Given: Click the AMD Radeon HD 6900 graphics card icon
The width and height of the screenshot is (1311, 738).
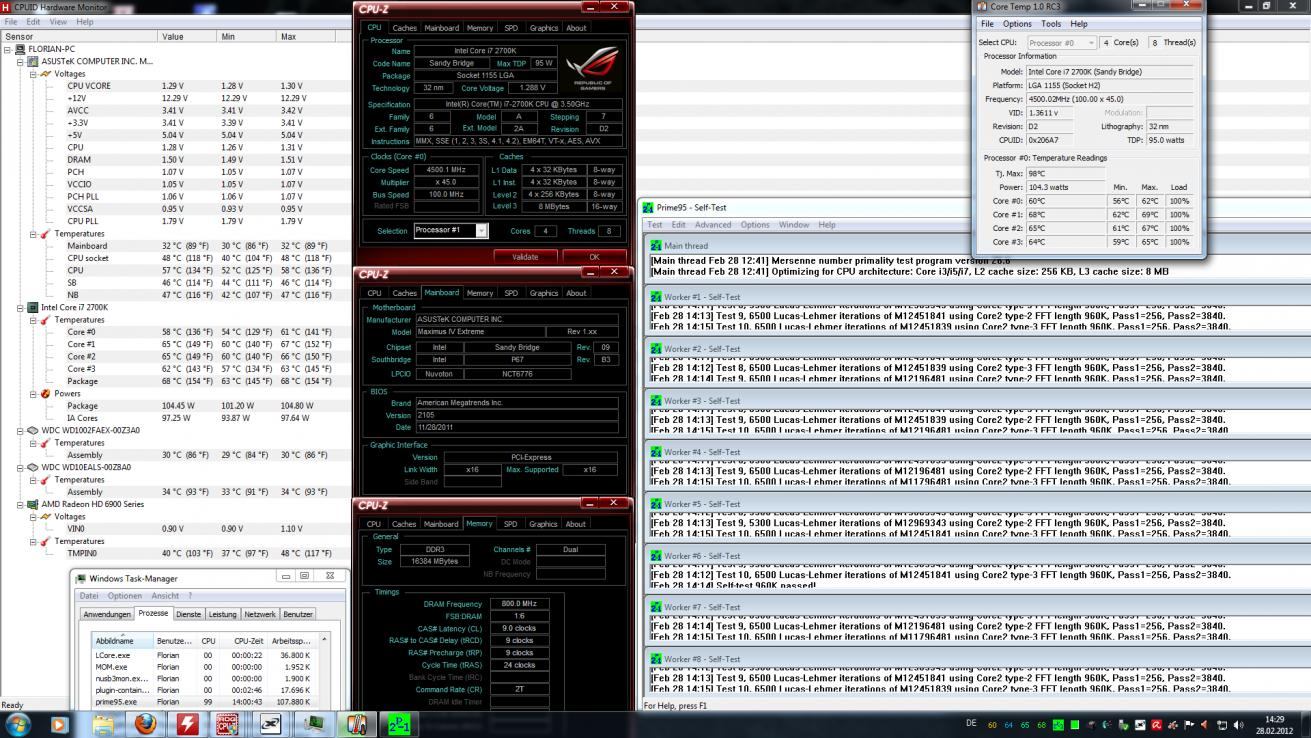Looking at the screenshot, I should (x=34, y=505).
